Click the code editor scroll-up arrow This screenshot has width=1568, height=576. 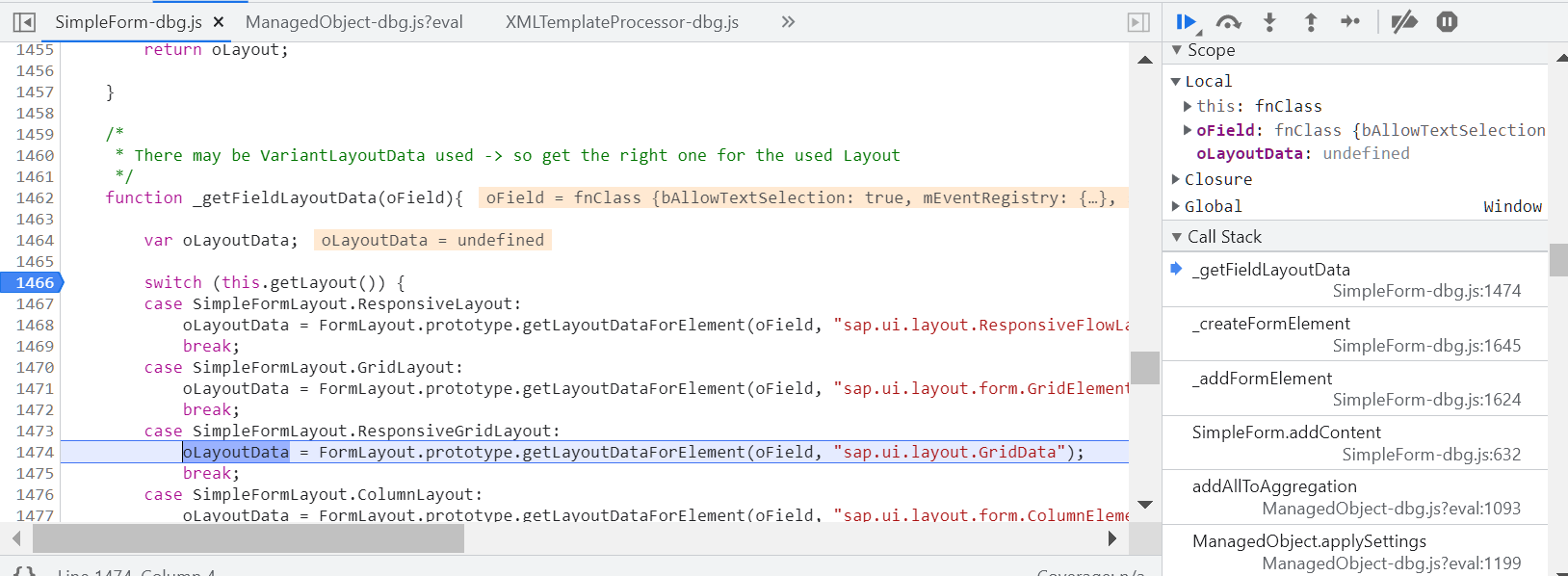point(1145,60)
